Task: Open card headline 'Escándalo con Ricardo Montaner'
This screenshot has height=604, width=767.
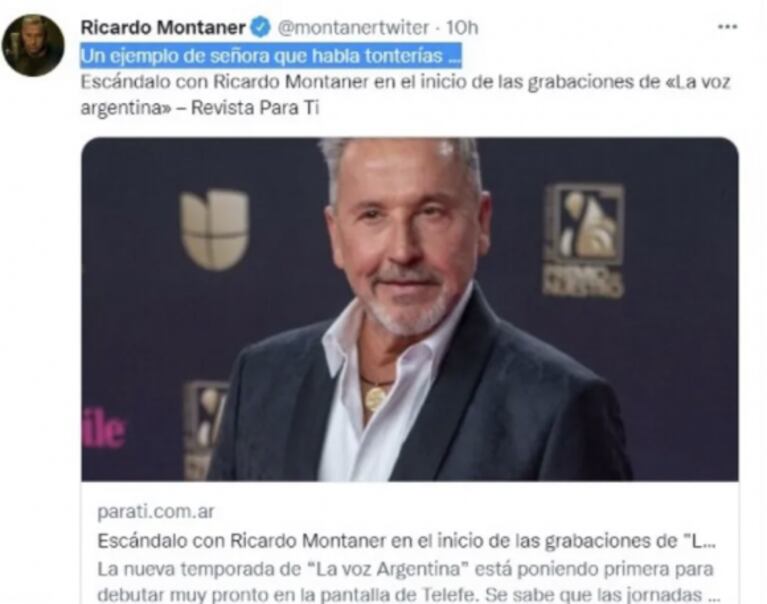Action: point(406,541)
